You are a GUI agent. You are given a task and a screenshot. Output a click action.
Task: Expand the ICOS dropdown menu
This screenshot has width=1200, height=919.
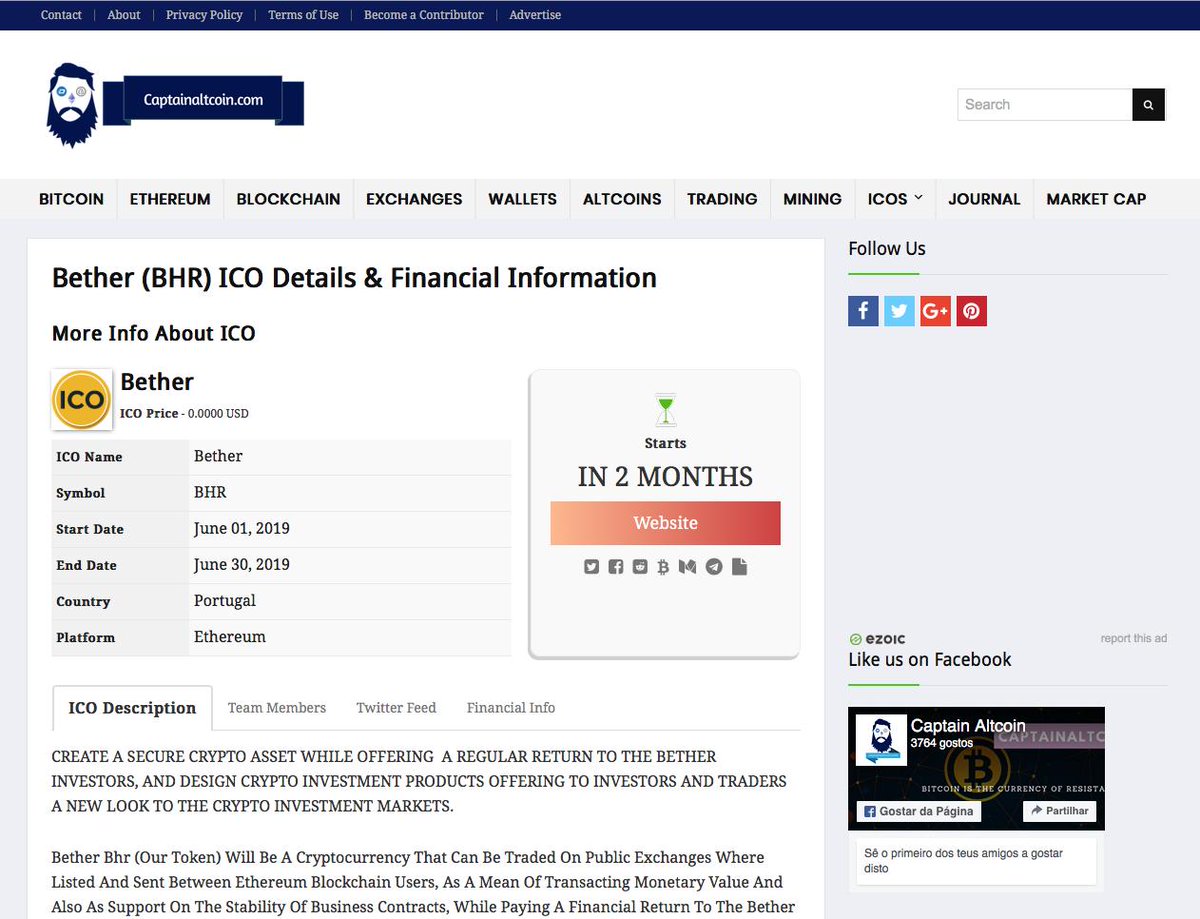pyautogui.click(x=895, y=199)
